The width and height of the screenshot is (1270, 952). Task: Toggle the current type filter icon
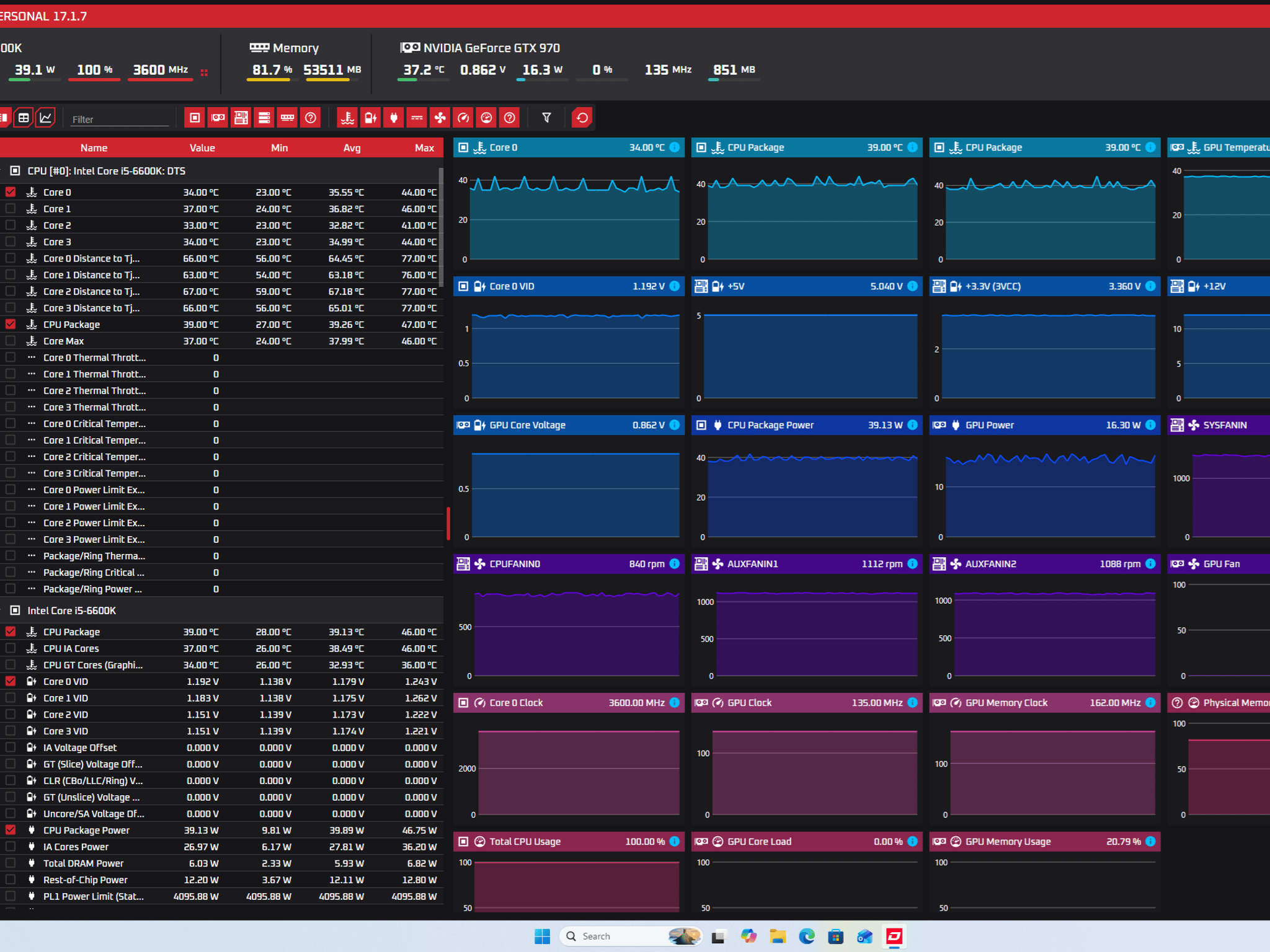pyautogui.click(x=417, y=118)
